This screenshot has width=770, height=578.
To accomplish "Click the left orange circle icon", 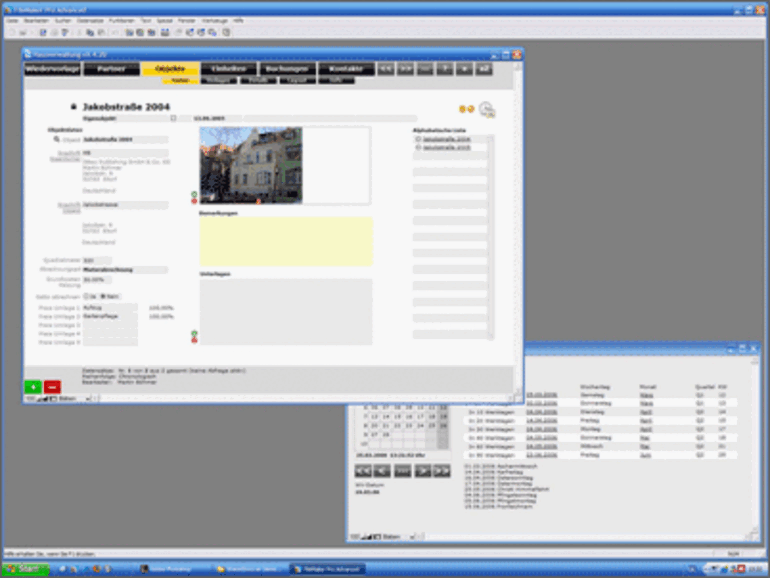I will tap(462, 109).
